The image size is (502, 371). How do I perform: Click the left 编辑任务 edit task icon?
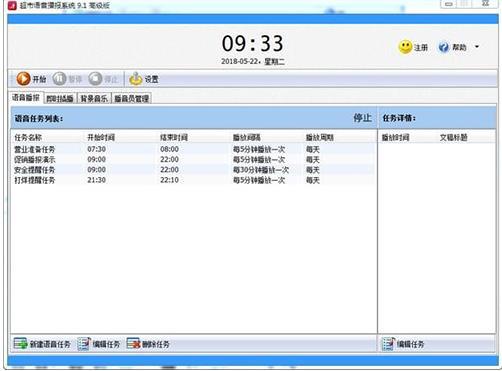pyautogui.click(x=84, y=344)
